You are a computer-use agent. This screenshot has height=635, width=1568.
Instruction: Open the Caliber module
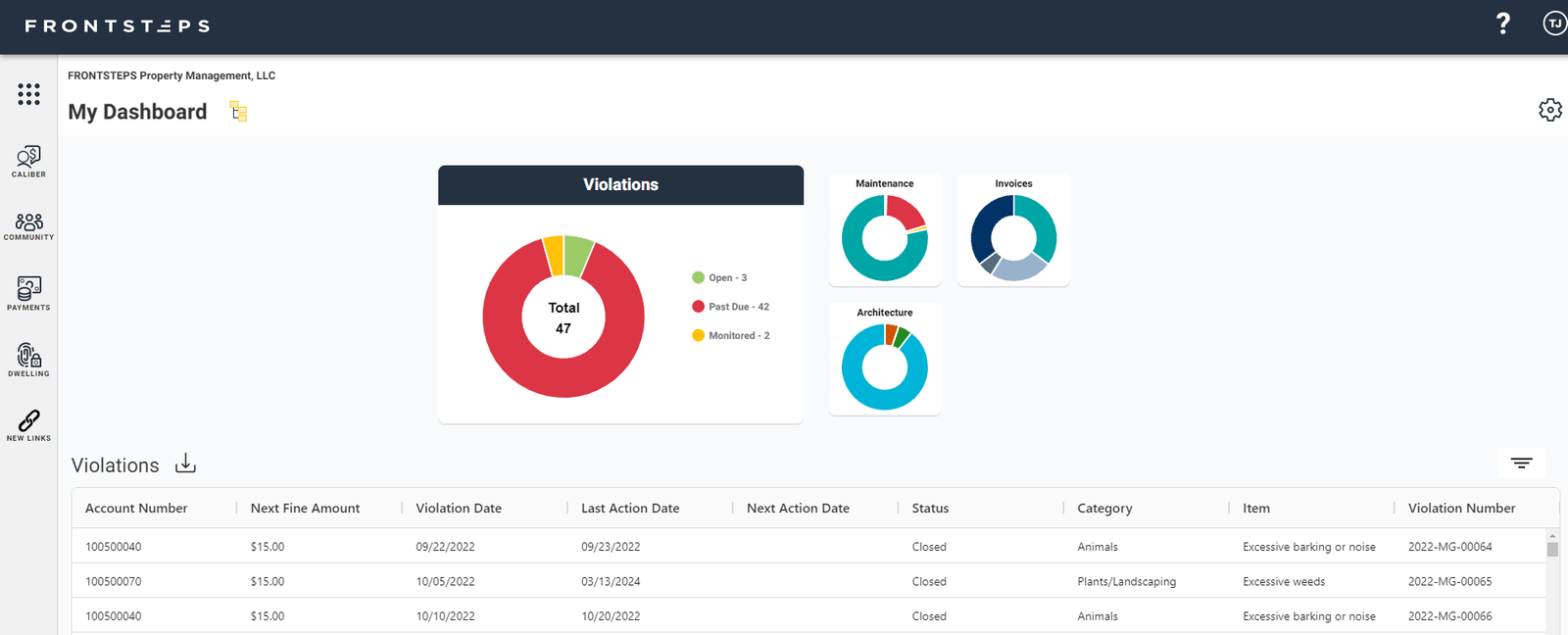pos(28,162)
